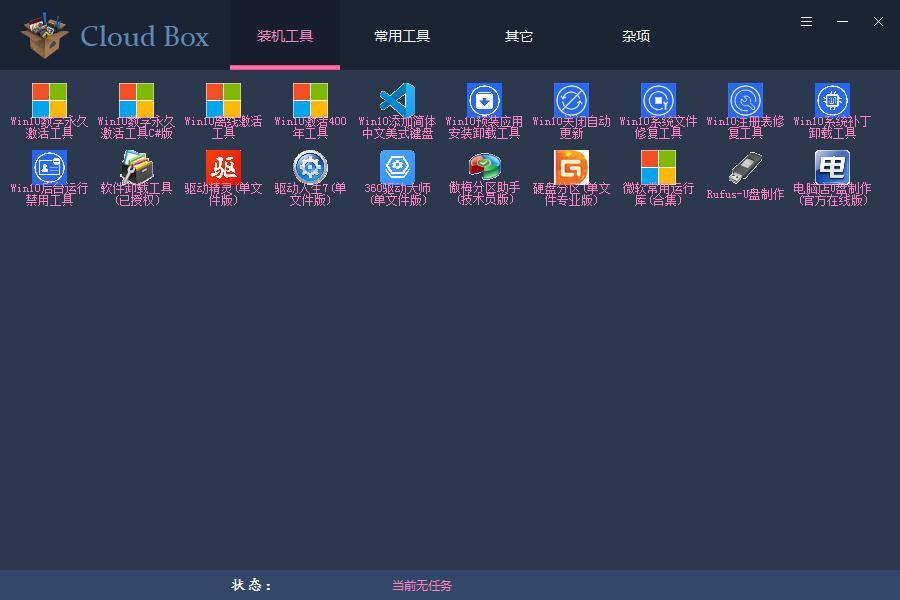Open 驱动人生7 single-file version
Image resolution: width=900 pixels, height=600 pixels.
click(x=310, y=170)
